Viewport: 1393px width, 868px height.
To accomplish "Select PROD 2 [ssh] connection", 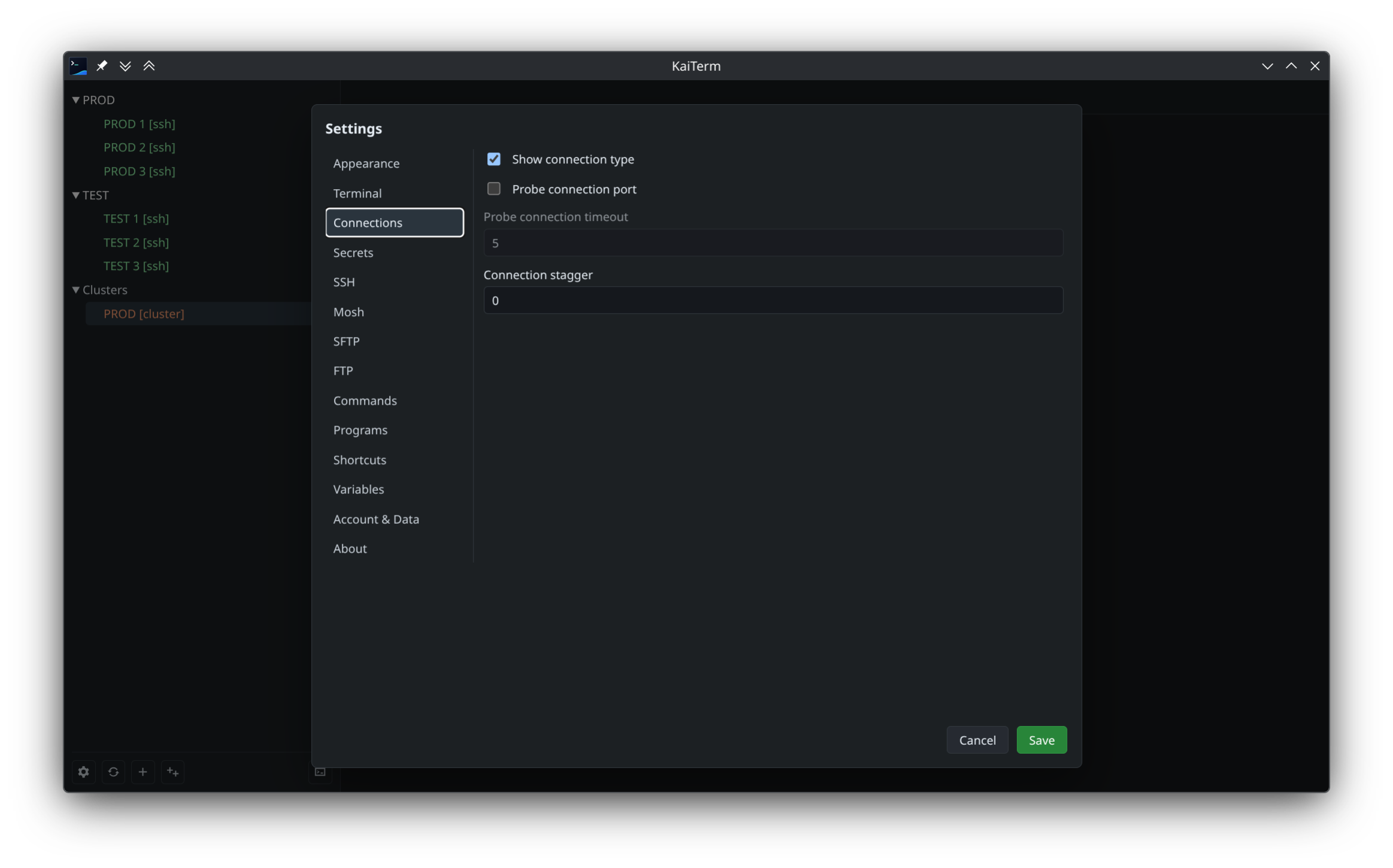I will click(139, 147).
